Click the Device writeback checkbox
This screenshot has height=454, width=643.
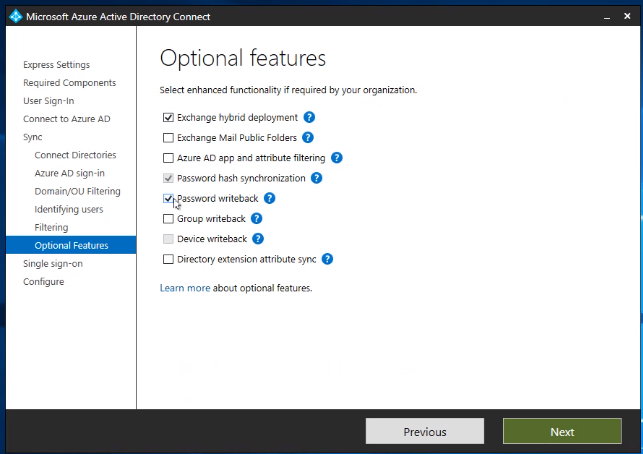[x=168, y=239]
